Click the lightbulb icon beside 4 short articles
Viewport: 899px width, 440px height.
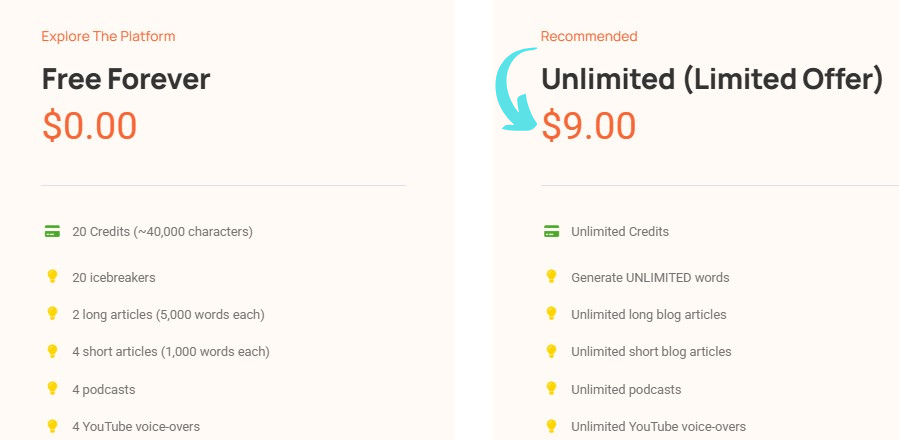coord(52,351)
